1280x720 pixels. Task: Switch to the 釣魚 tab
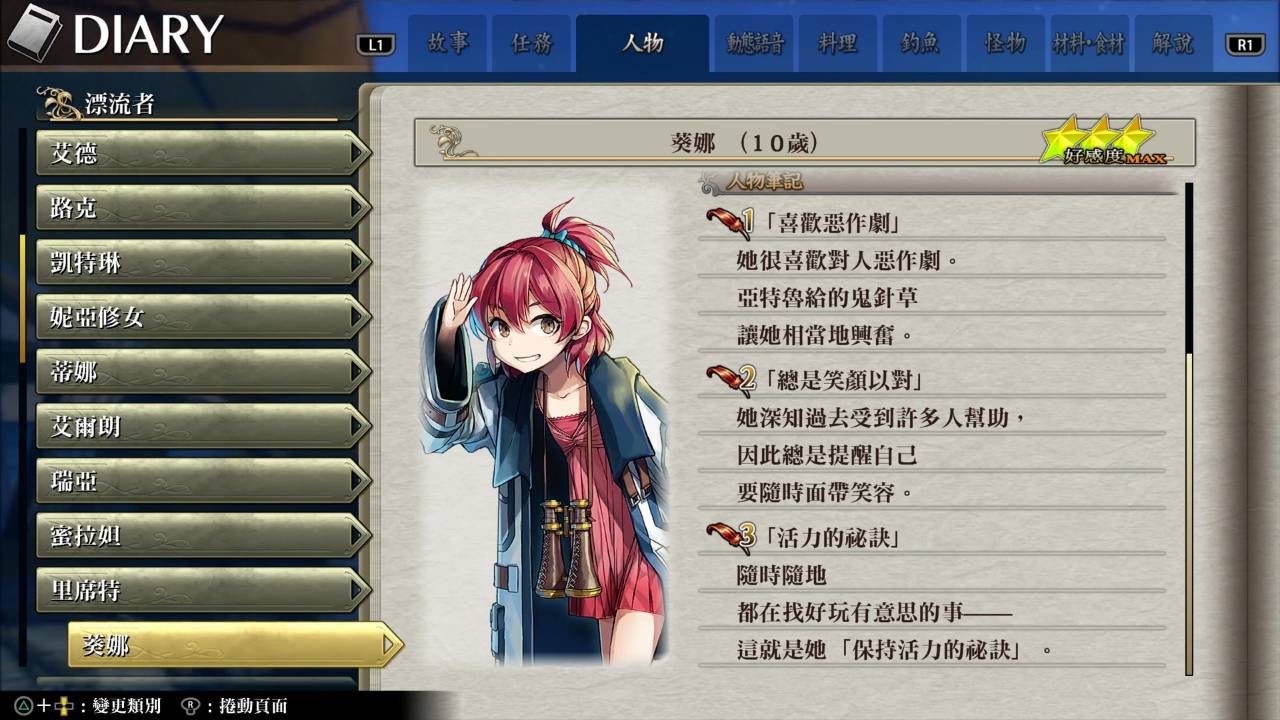point(920,44)
